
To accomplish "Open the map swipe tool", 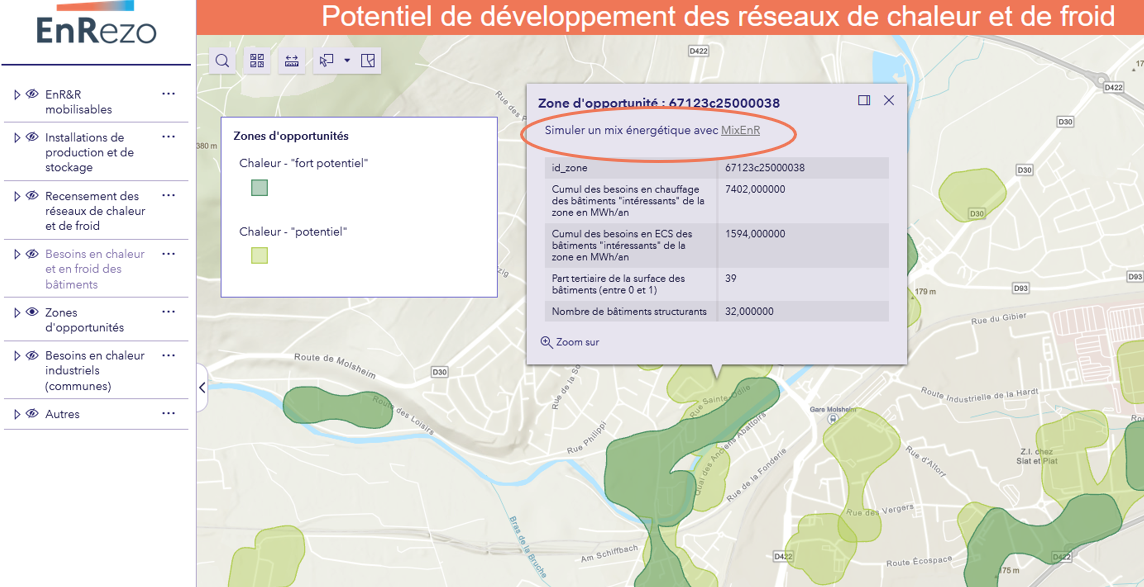I will coord(368,60).
